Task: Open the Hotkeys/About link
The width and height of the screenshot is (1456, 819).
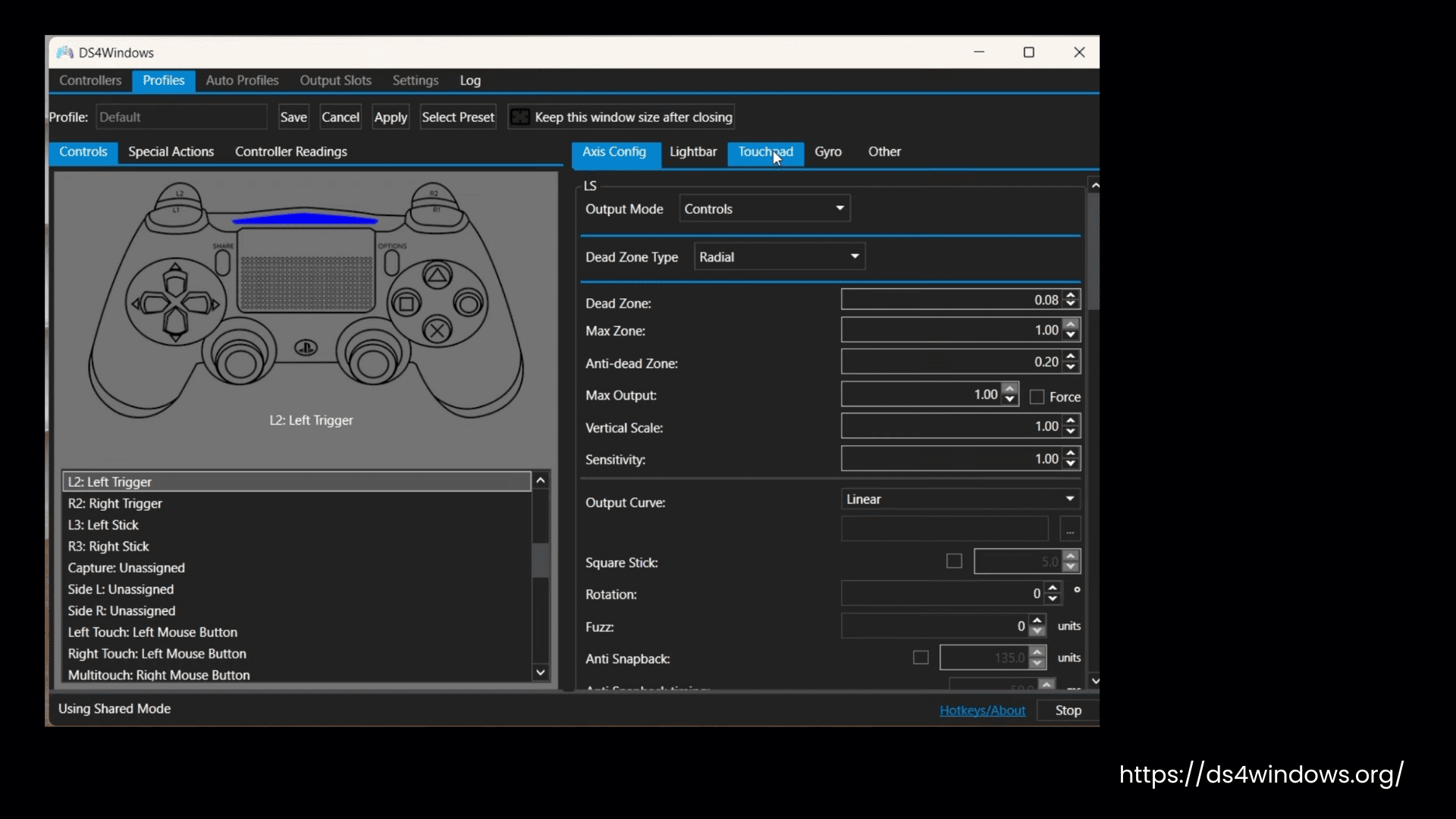Action: [982, 711]
